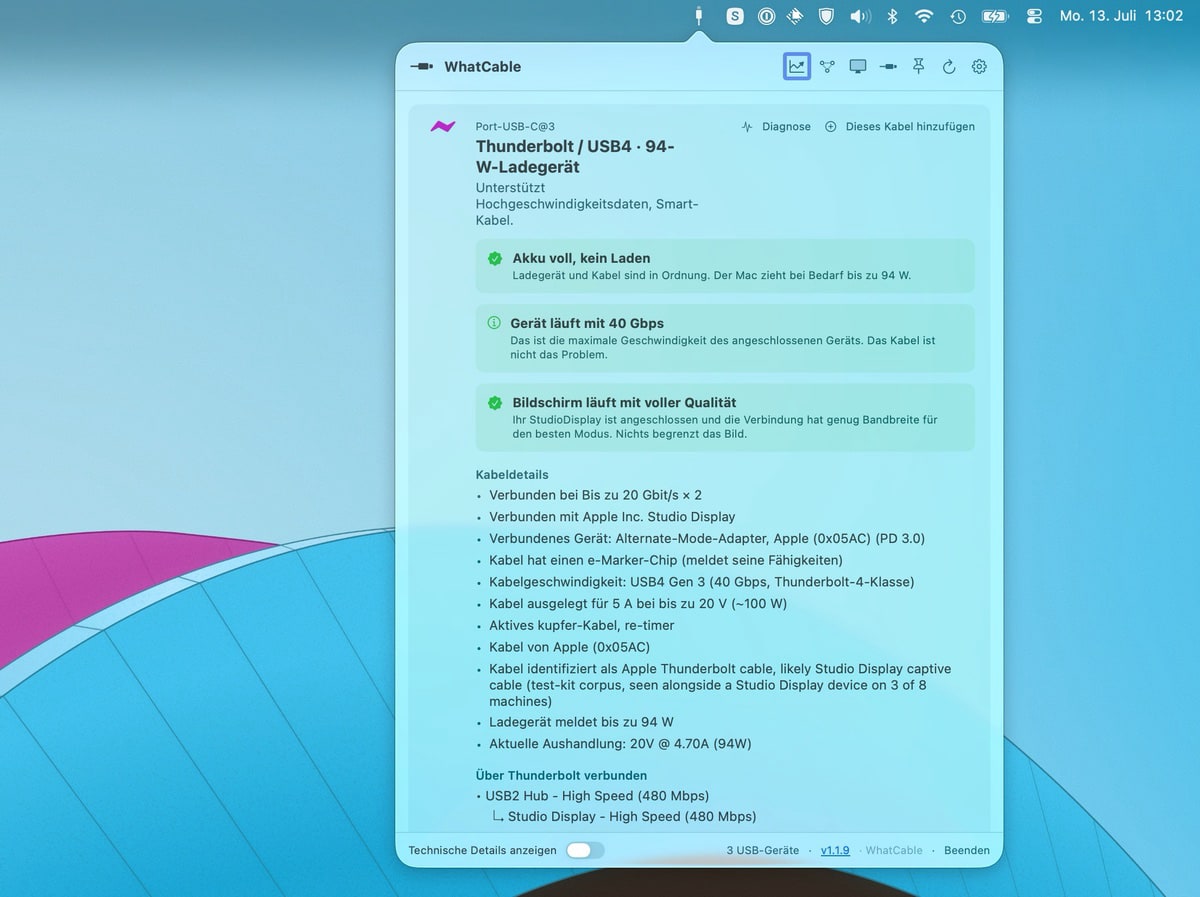Click Akku voll, kein Laden card
This screenshot has width=1200, height=897.
pos(725,266)
